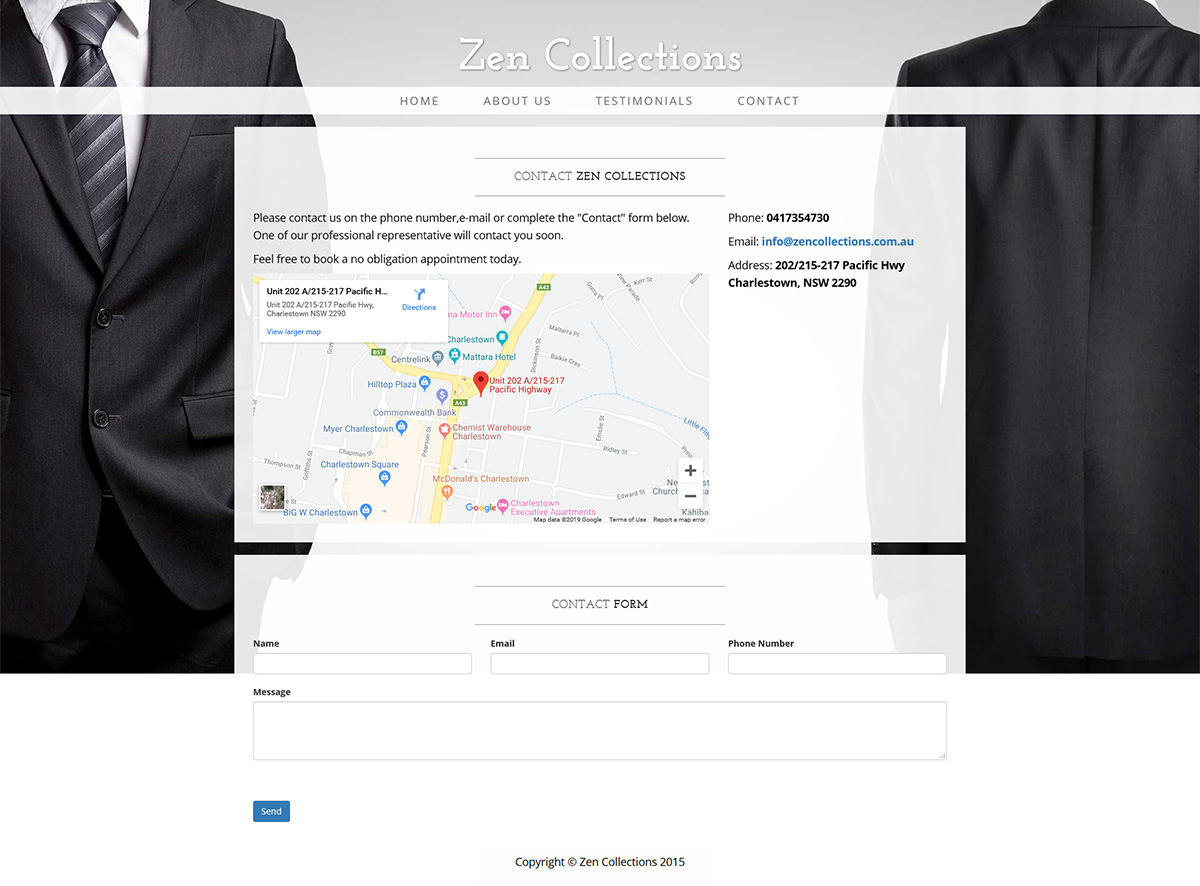Select the Mattara Hotel map icon
The width and height of the screenshot is (1200, 886).
(455, 355)
